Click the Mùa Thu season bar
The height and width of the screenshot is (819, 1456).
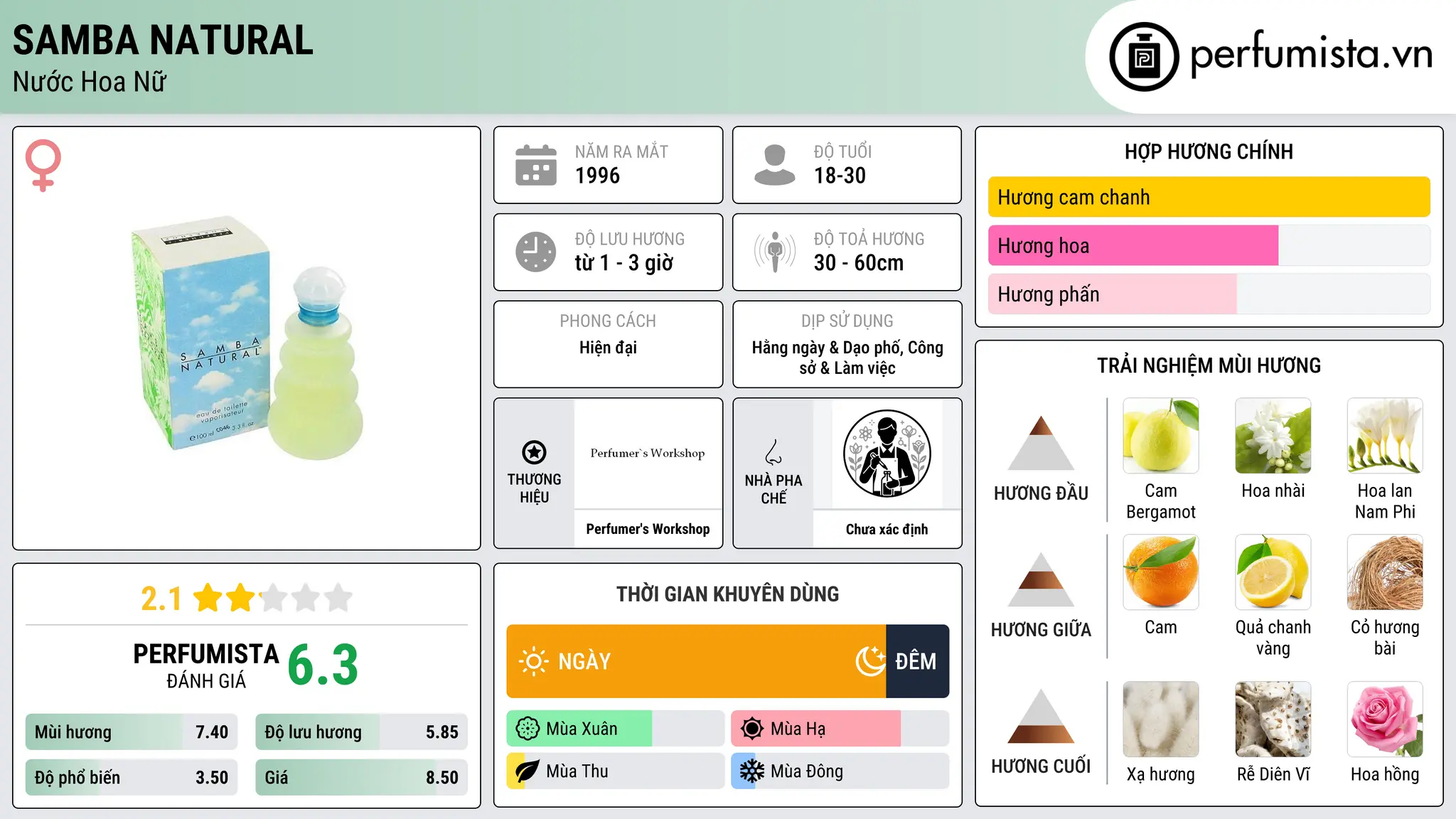click(616, 771)
